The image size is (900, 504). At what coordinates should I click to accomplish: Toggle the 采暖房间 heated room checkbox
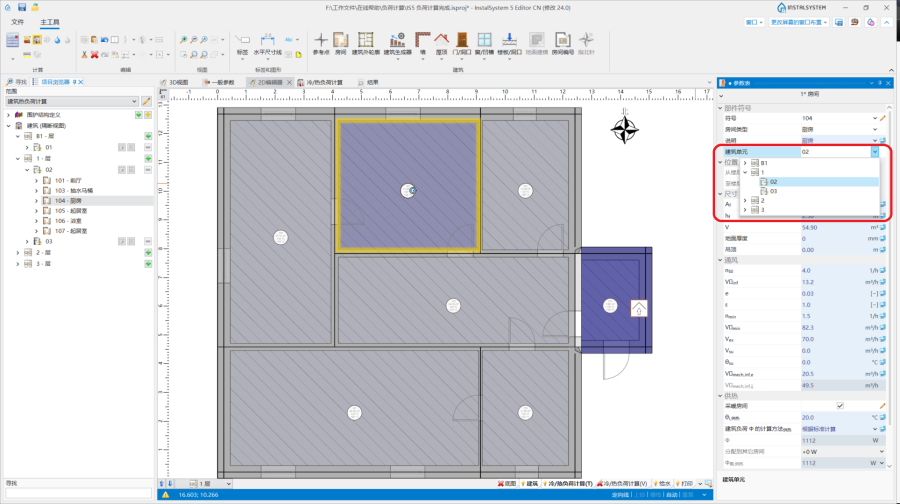coord(839,406)
